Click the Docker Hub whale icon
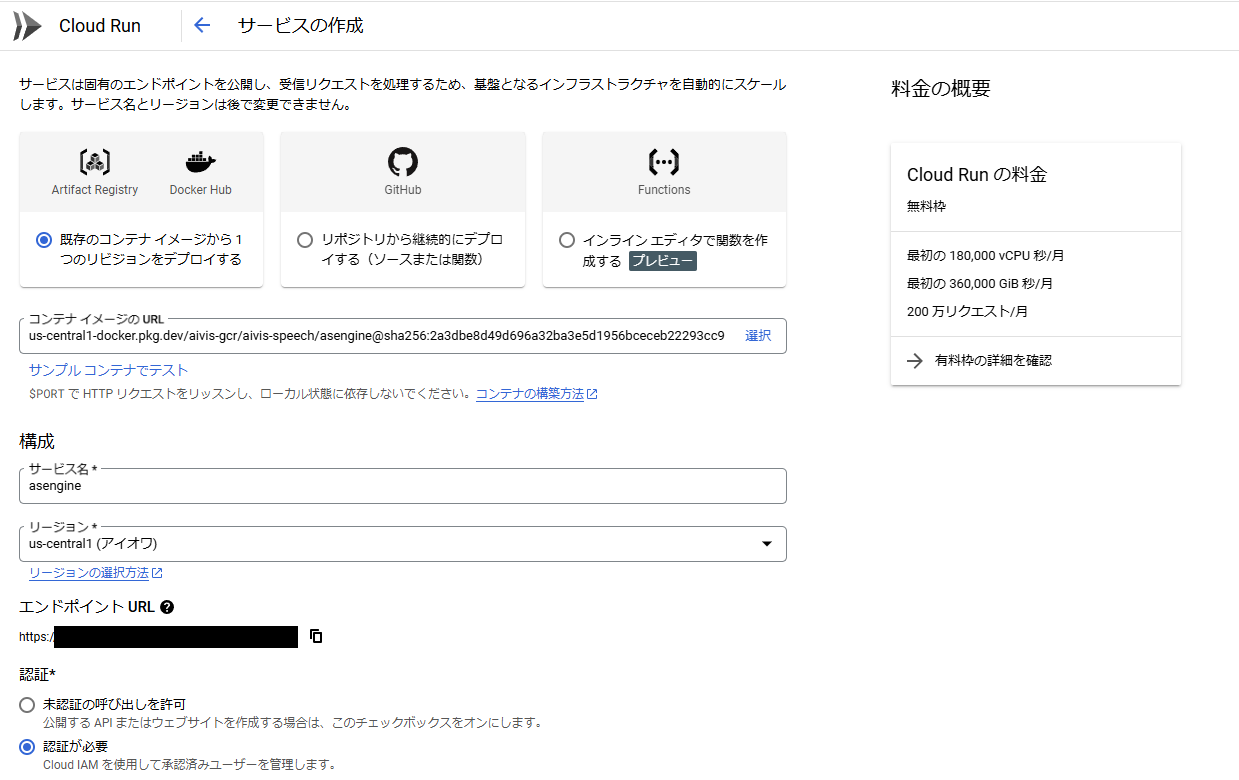The height and width of the screenshot is (780, 1239). [x=201, y=162]
